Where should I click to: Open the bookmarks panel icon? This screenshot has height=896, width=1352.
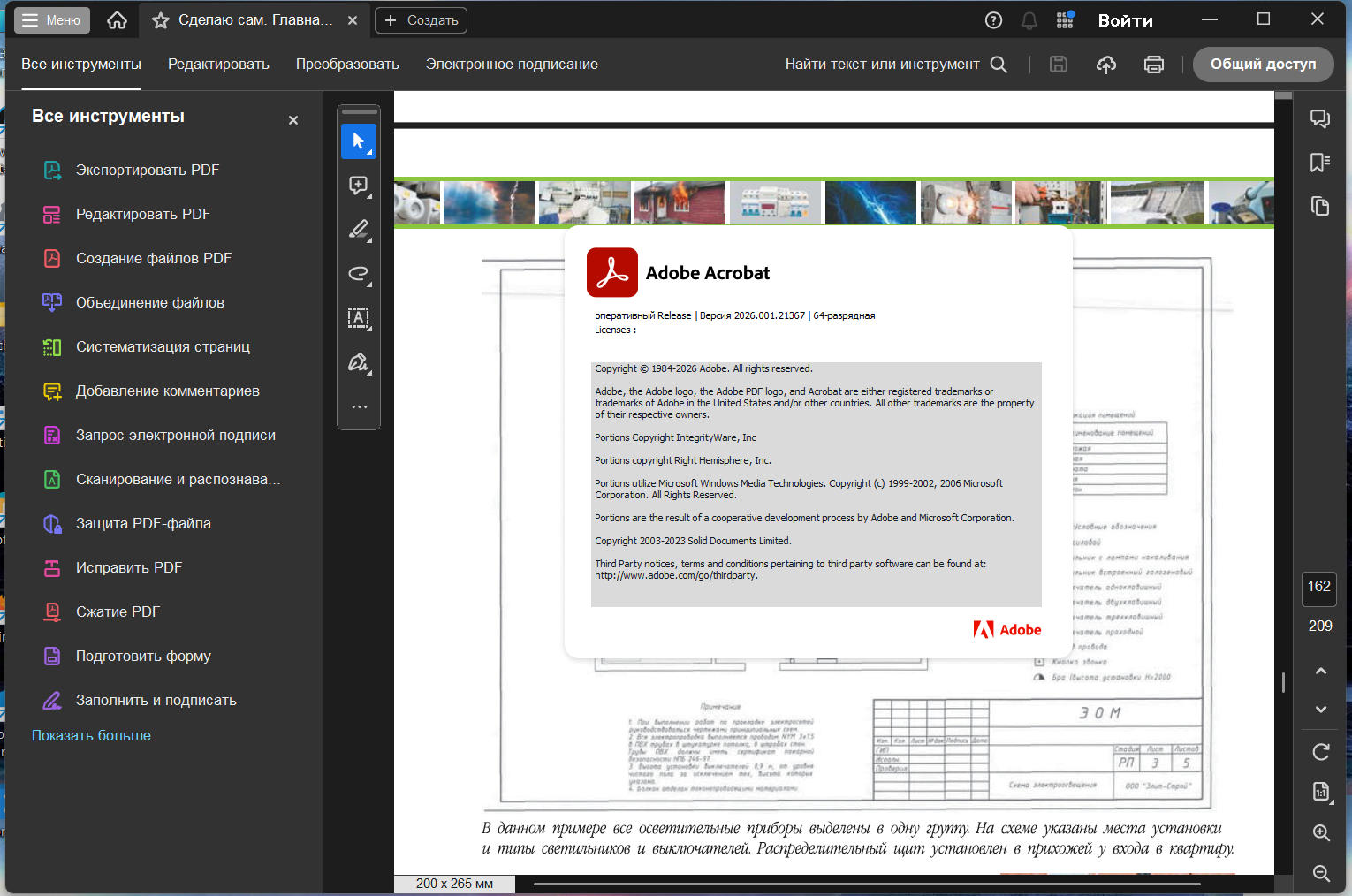click(x=1320, y=163)
